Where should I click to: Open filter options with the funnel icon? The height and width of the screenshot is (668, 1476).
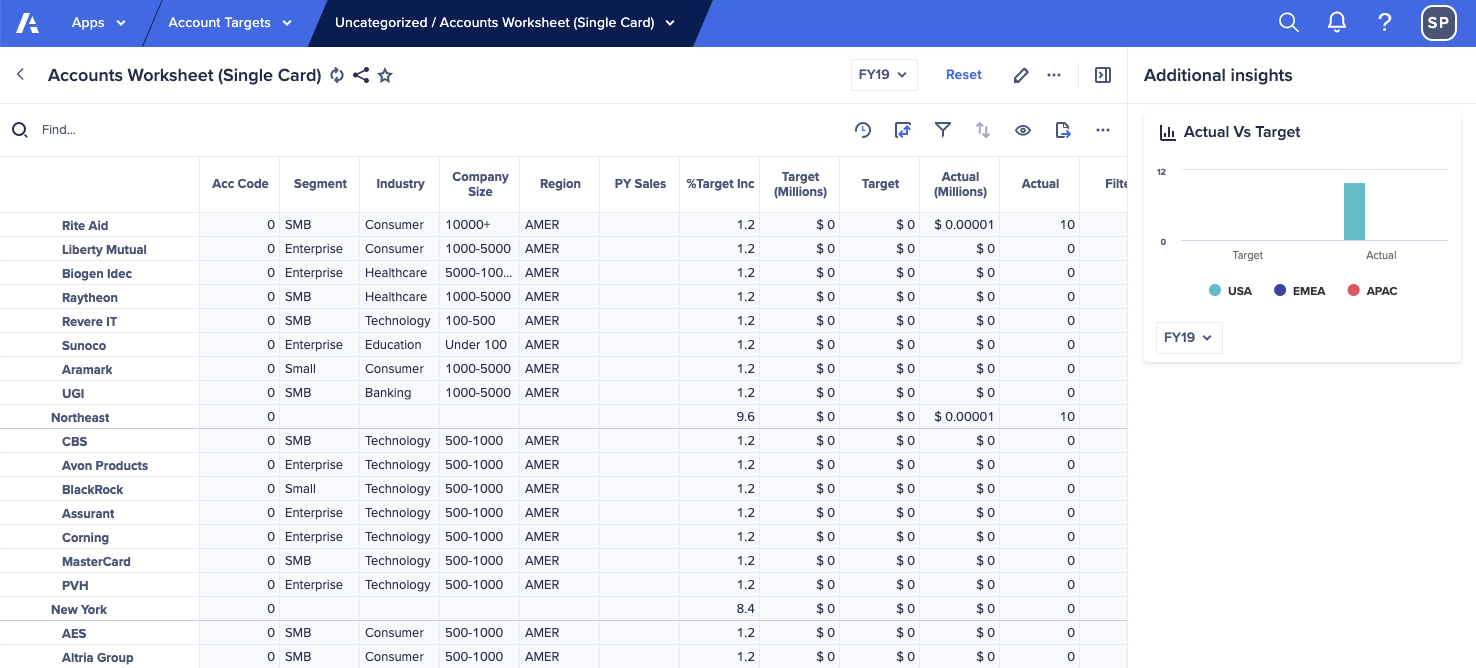(x=942, y=130)
